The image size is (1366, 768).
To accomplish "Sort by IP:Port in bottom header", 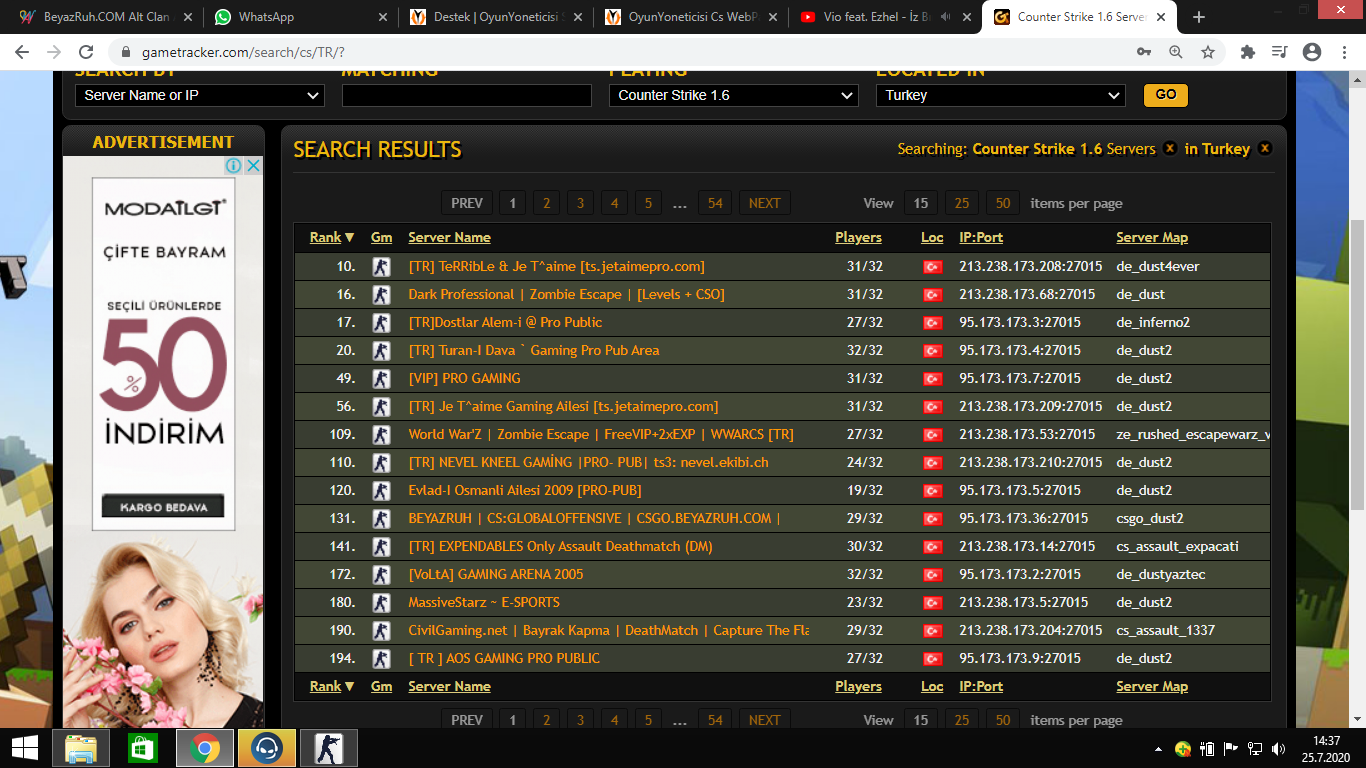I will [x=981, y=686].
